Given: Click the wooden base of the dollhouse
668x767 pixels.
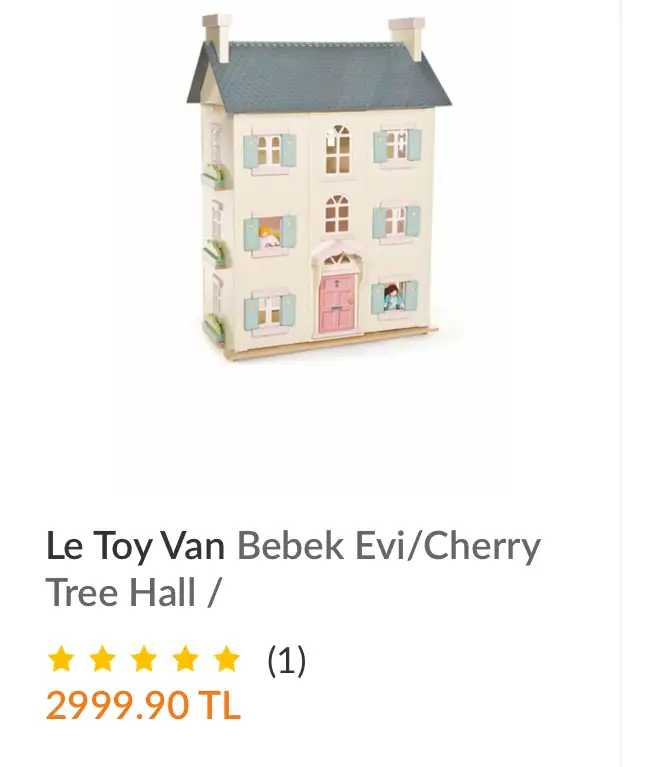Looking at the screenshot, I should pyautogui.click(x=333, y=343).
